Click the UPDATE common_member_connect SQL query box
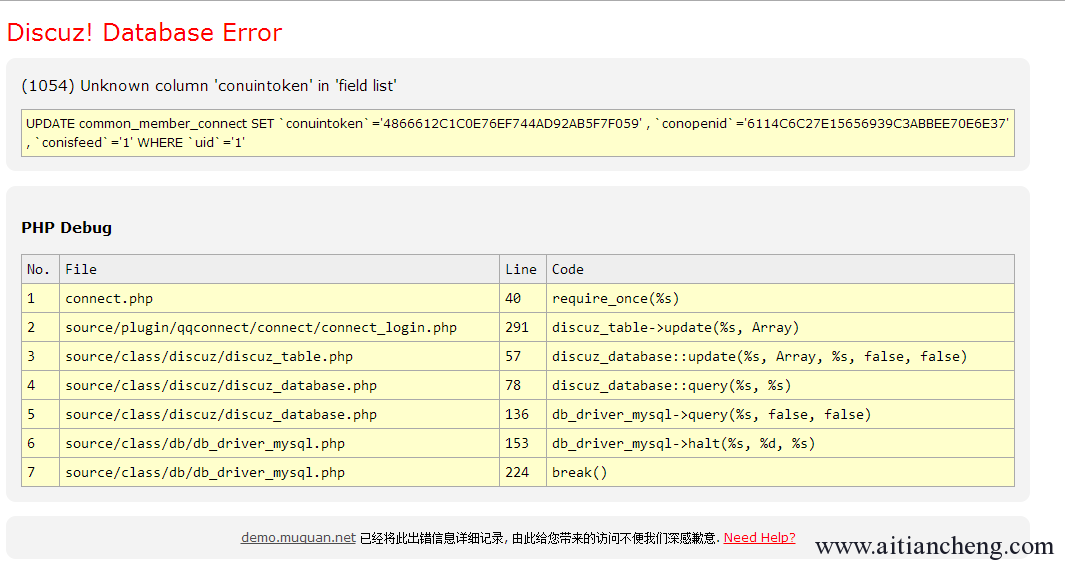This screenshot has width=1065, height=564. pyautogui.click(x=518, y=133)
